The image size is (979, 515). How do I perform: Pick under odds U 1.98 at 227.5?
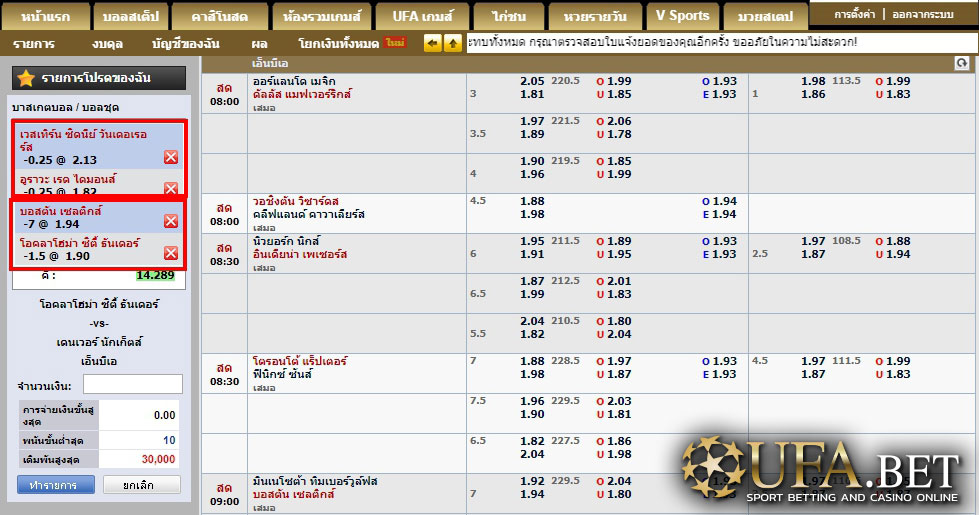pos(614,454)
